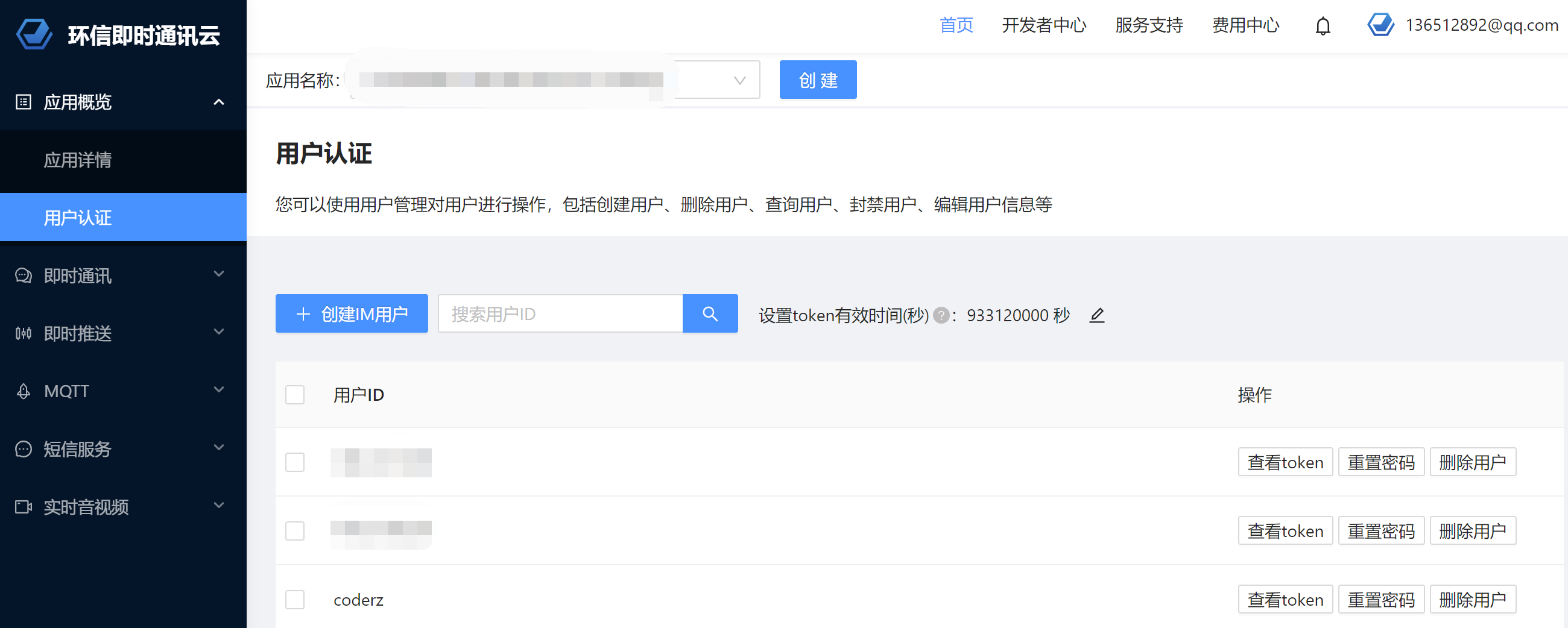The image size is (1568, 628).
Task: Open the 应用名称 dropdown
Action: tap(738, 80)
